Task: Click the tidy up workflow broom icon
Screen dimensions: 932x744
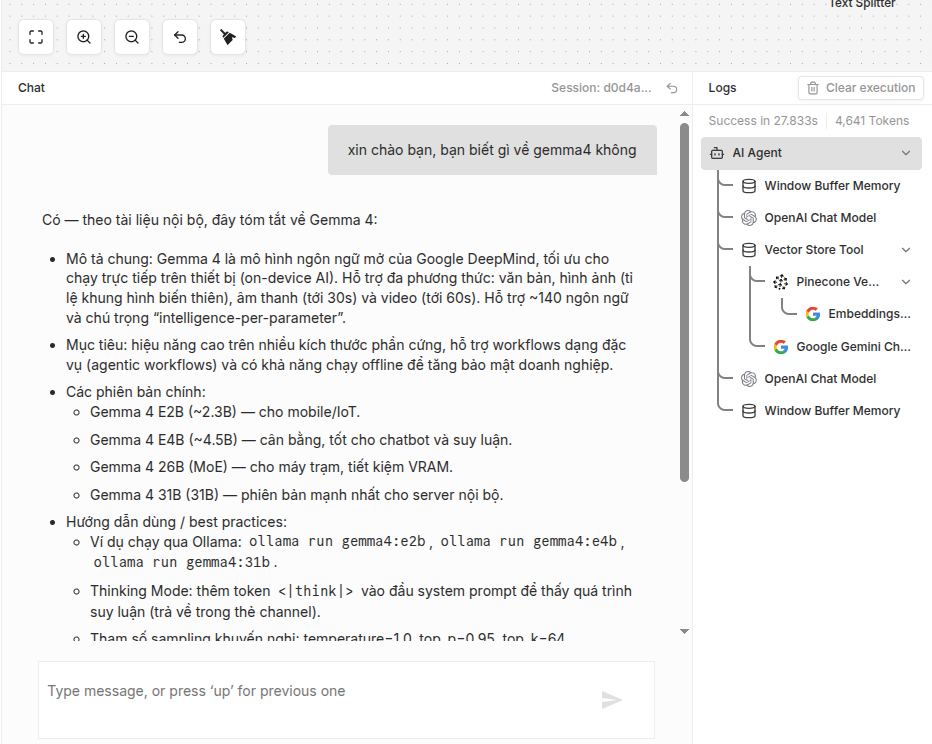Action: coord(228,37)
